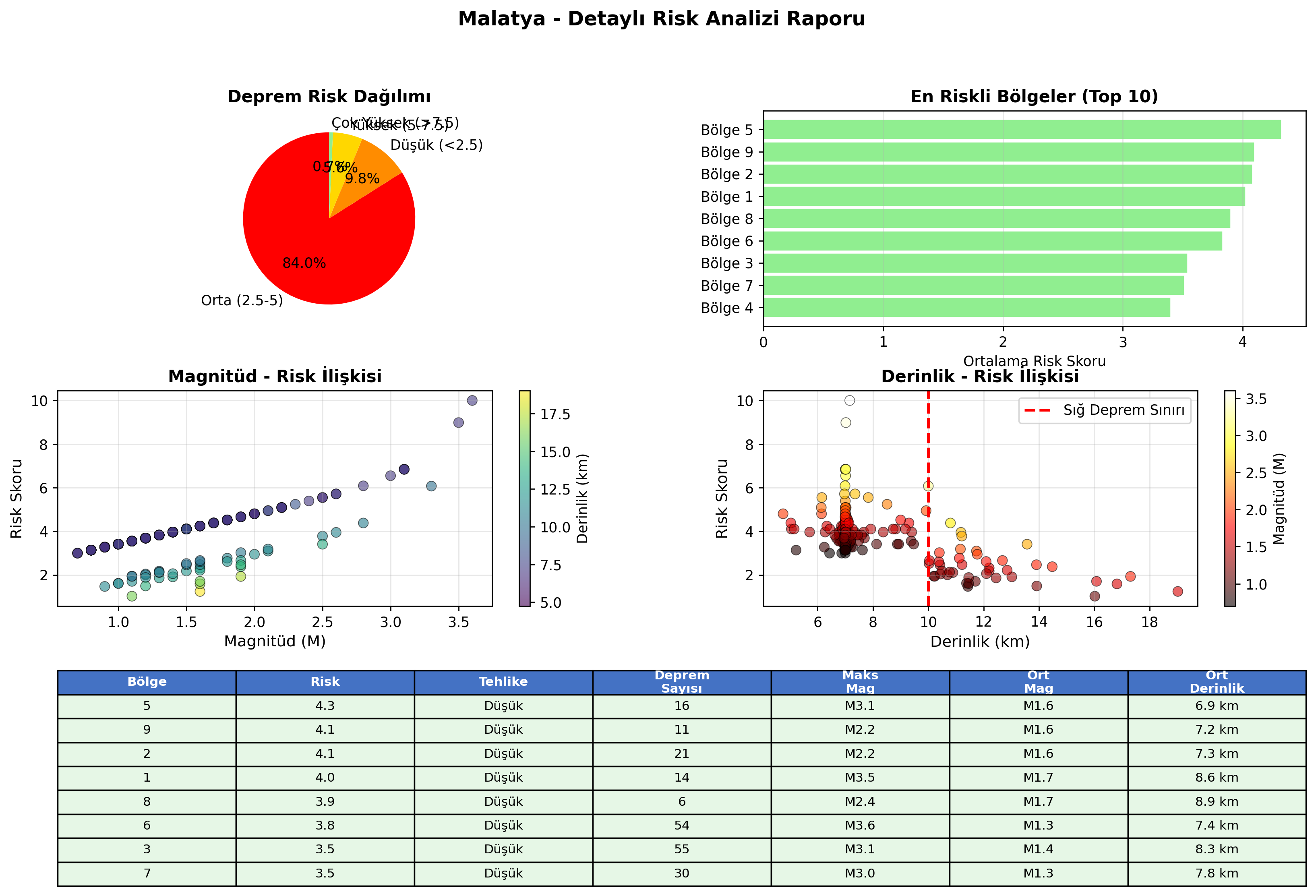This screenshot has width=1316, height=896.
Task: Click the 'Tehlike' table column header
Action: coord(503,682)
